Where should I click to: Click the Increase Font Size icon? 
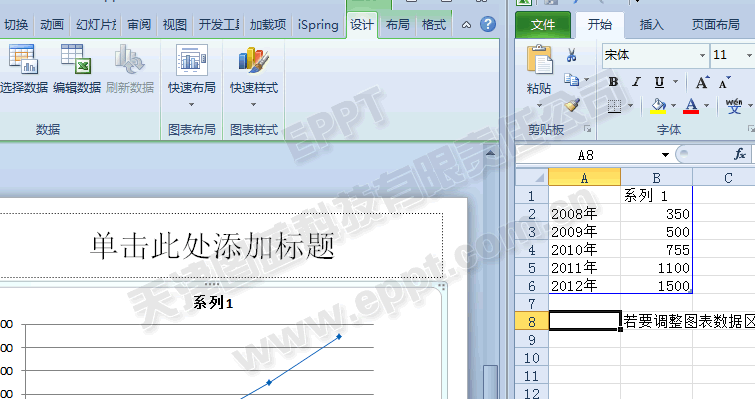click(702, 82)
